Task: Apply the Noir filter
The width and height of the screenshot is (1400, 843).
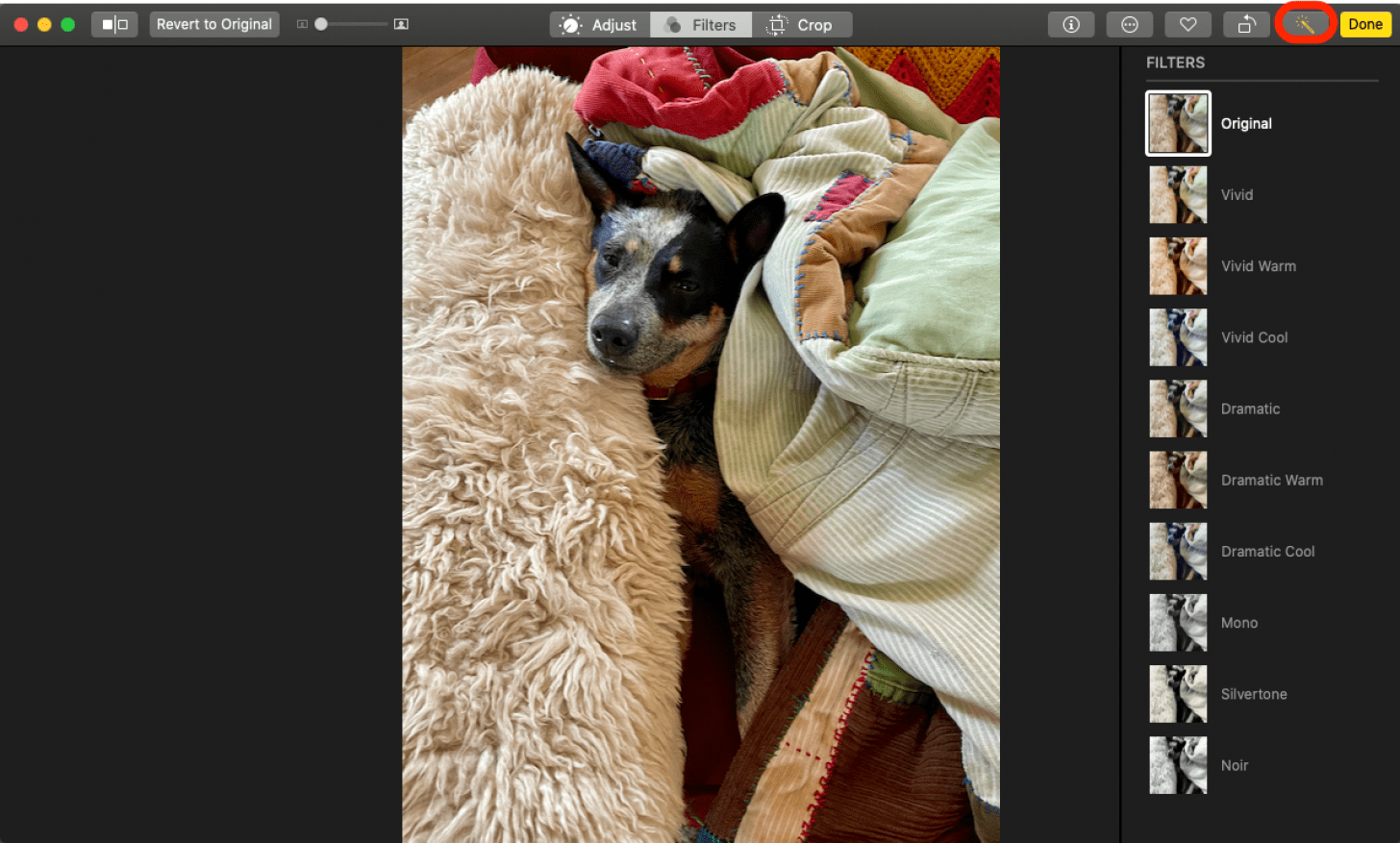Action: [1178, 765]
